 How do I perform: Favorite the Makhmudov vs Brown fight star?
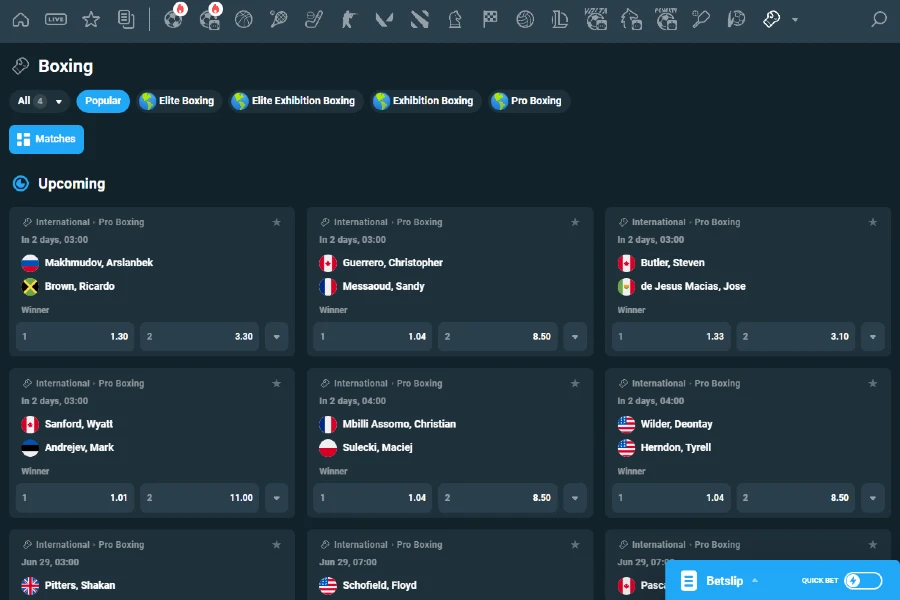pos(277,222)
